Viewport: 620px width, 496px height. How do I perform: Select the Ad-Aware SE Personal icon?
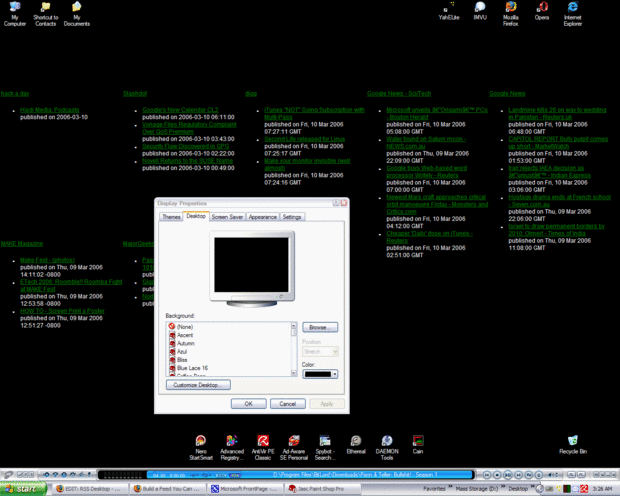[294, 448]
